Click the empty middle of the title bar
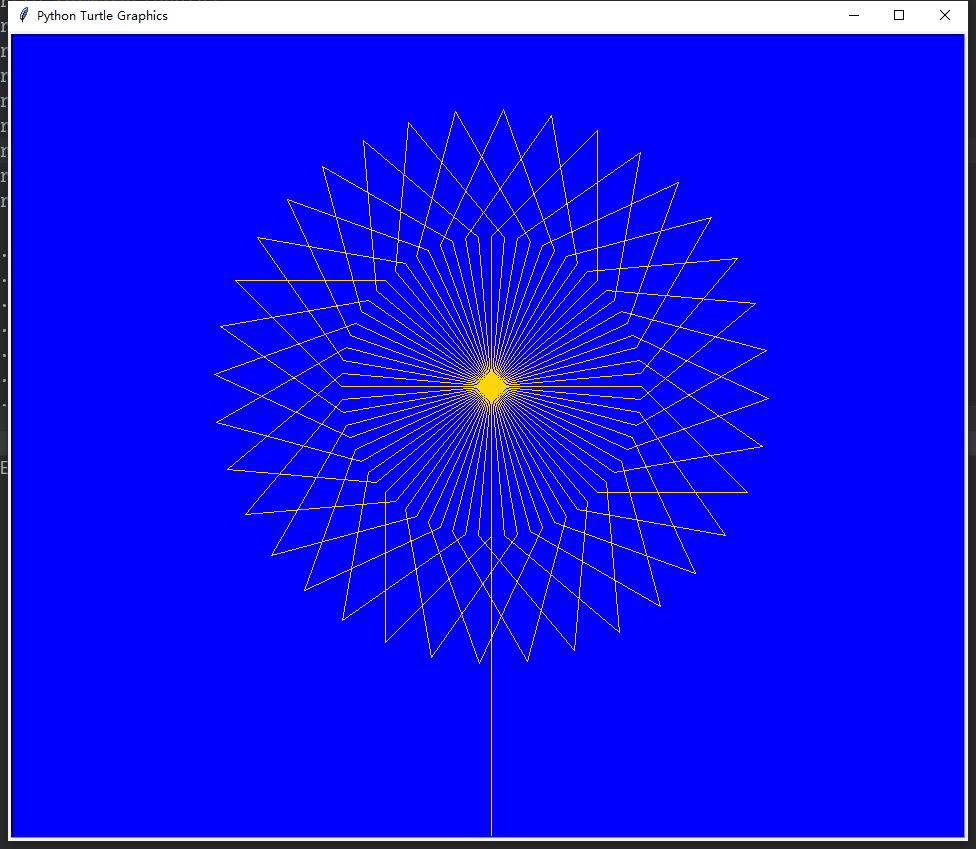976x849 pixels. pyautogui.click(x=500, y=15)
